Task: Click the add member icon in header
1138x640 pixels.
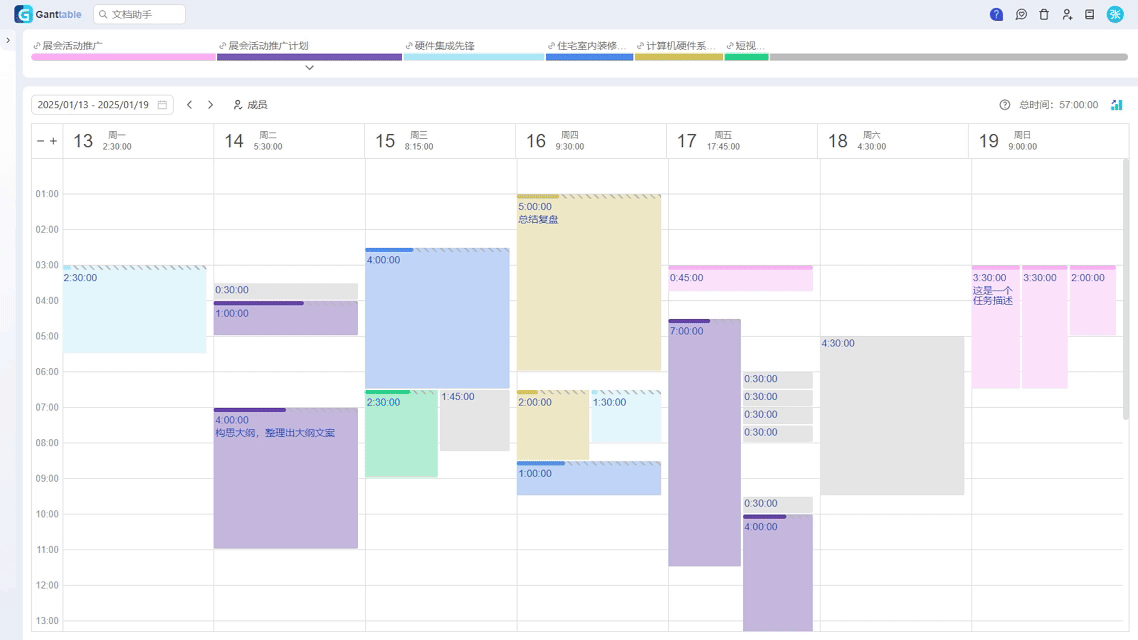Action: [x=1067, y=15]
